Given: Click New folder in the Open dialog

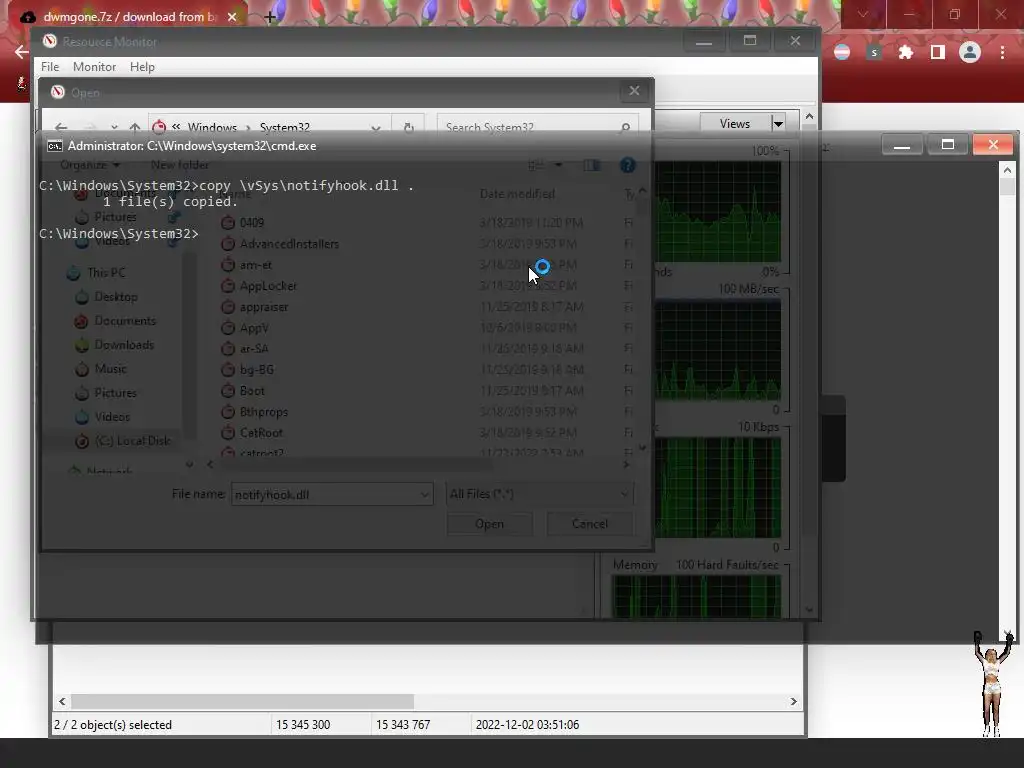Looking at the screenshot, I should point(180,165).
